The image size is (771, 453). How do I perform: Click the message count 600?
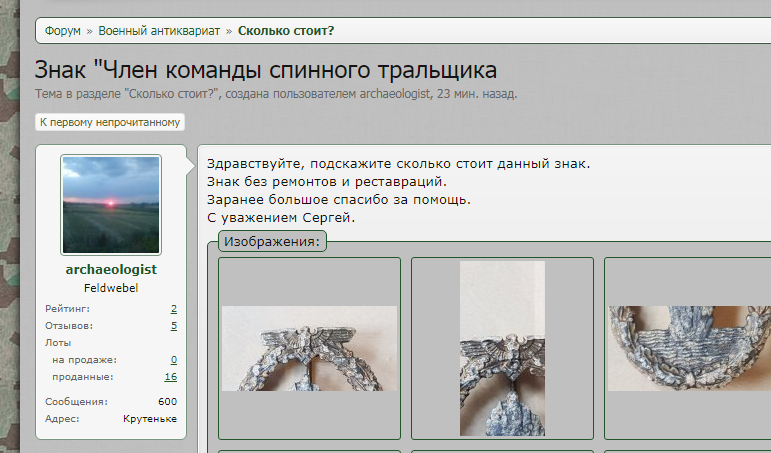tap(167, 402)
